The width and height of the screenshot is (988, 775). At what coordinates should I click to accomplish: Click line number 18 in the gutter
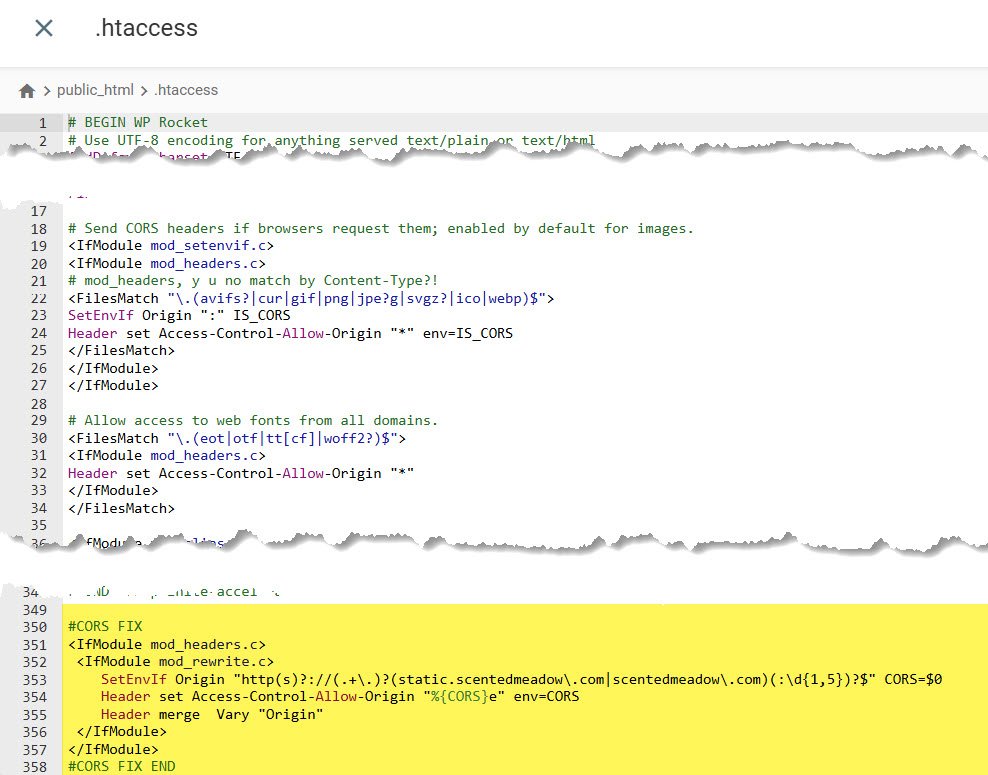39,229
